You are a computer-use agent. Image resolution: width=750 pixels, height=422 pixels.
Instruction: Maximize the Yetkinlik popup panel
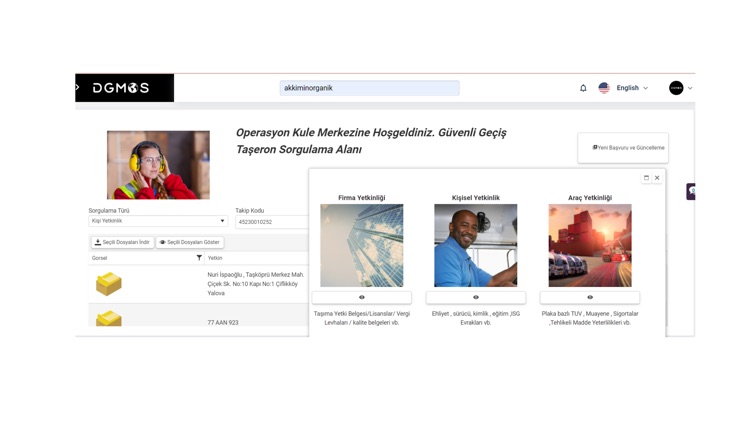646,178
